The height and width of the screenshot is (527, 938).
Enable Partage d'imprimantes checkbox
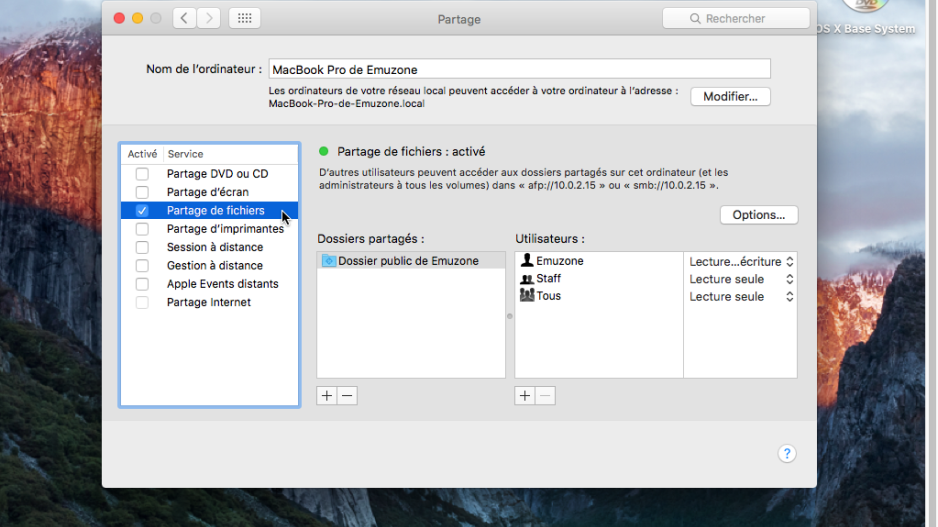click(x=142, y=229)
